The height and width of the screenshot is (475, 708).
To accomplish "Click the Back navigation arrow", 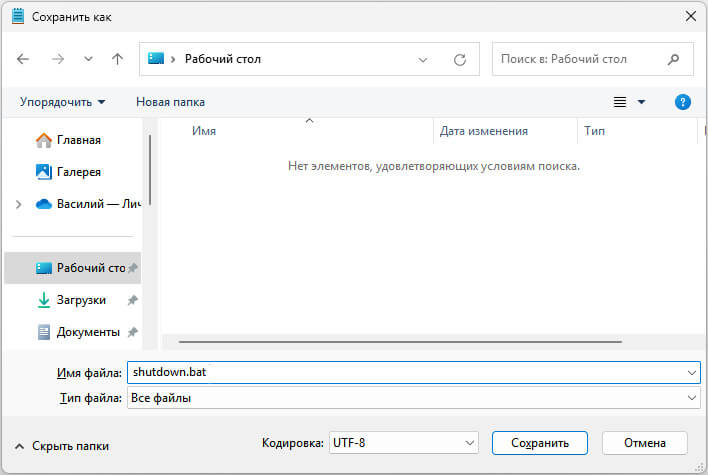I will click(x=24, y=59).
